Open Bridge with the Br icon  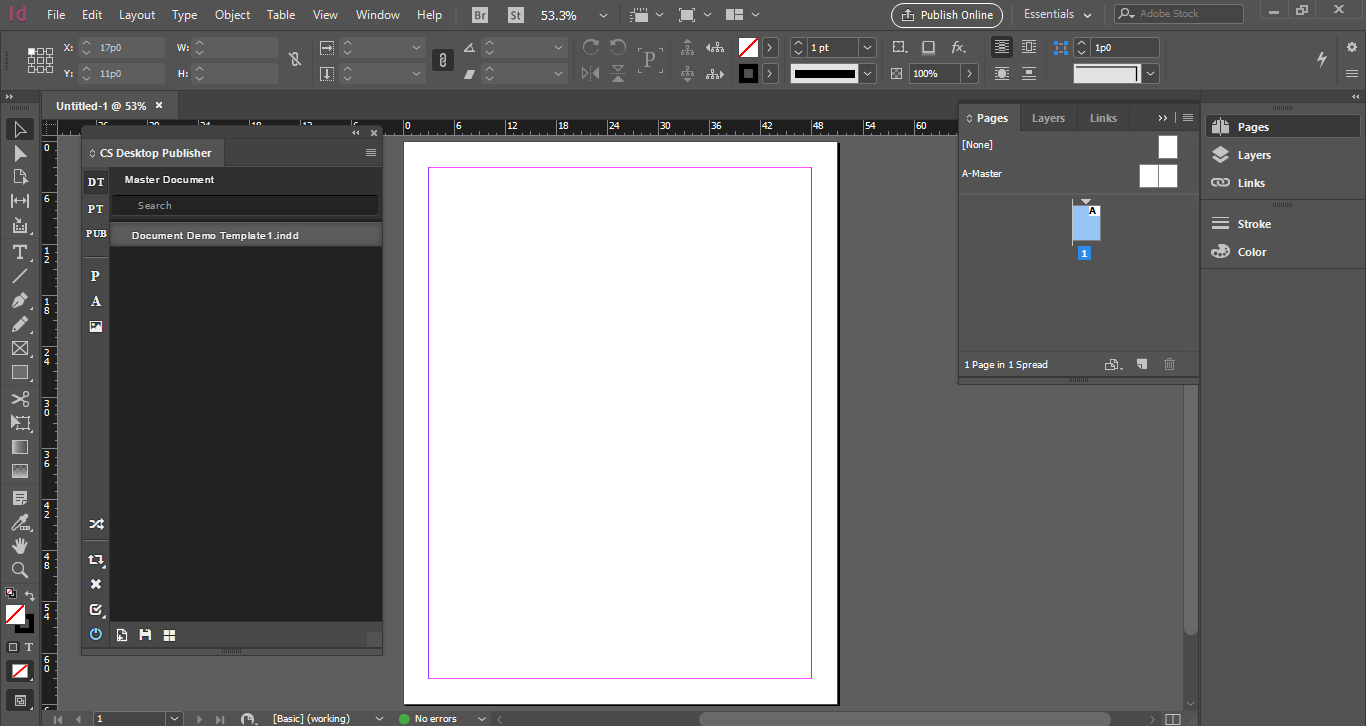(x=480, y=15)
